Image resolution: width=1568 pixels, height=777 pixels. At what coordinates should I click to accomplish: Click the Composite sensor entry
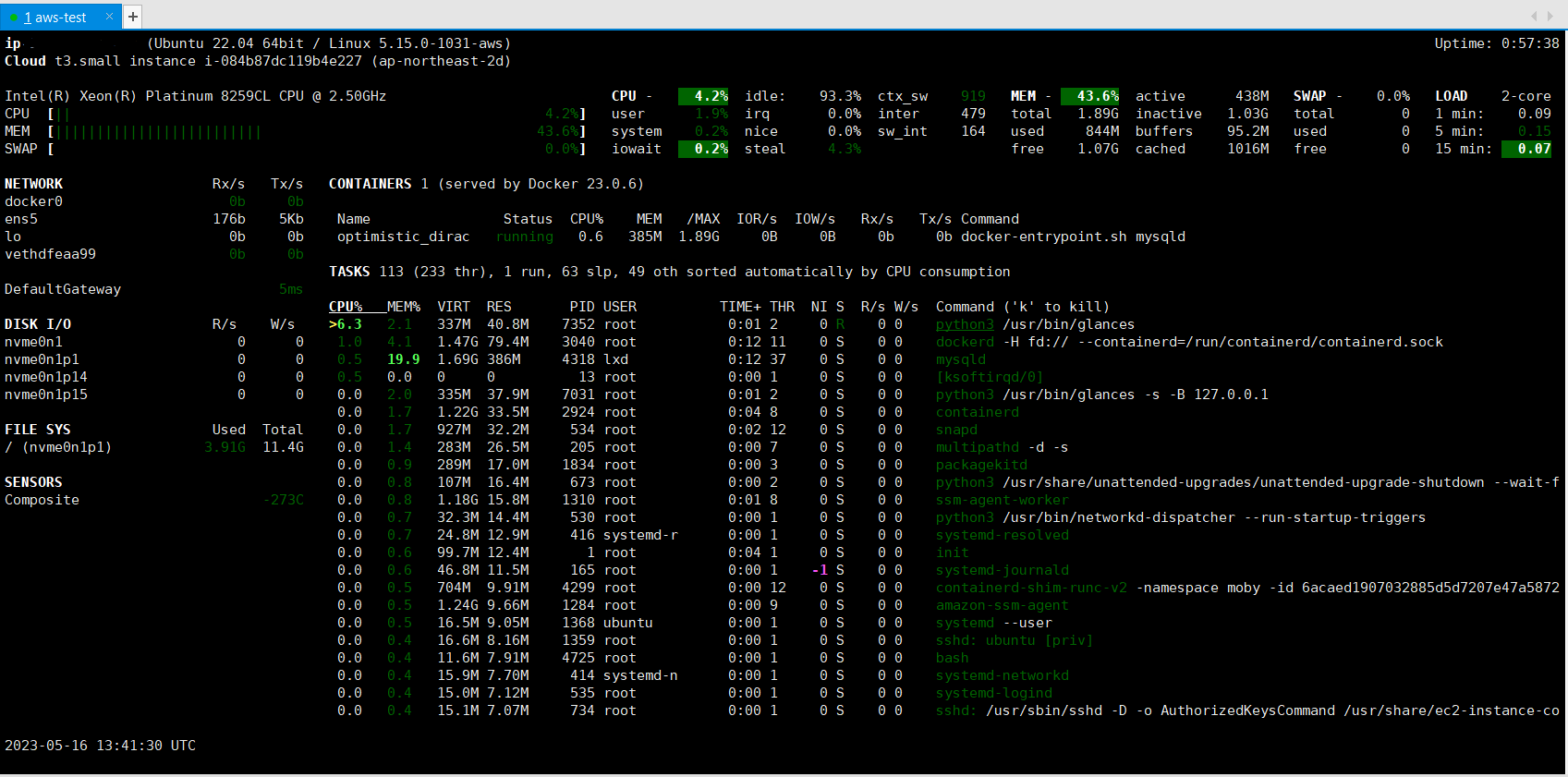click(42, 500)
